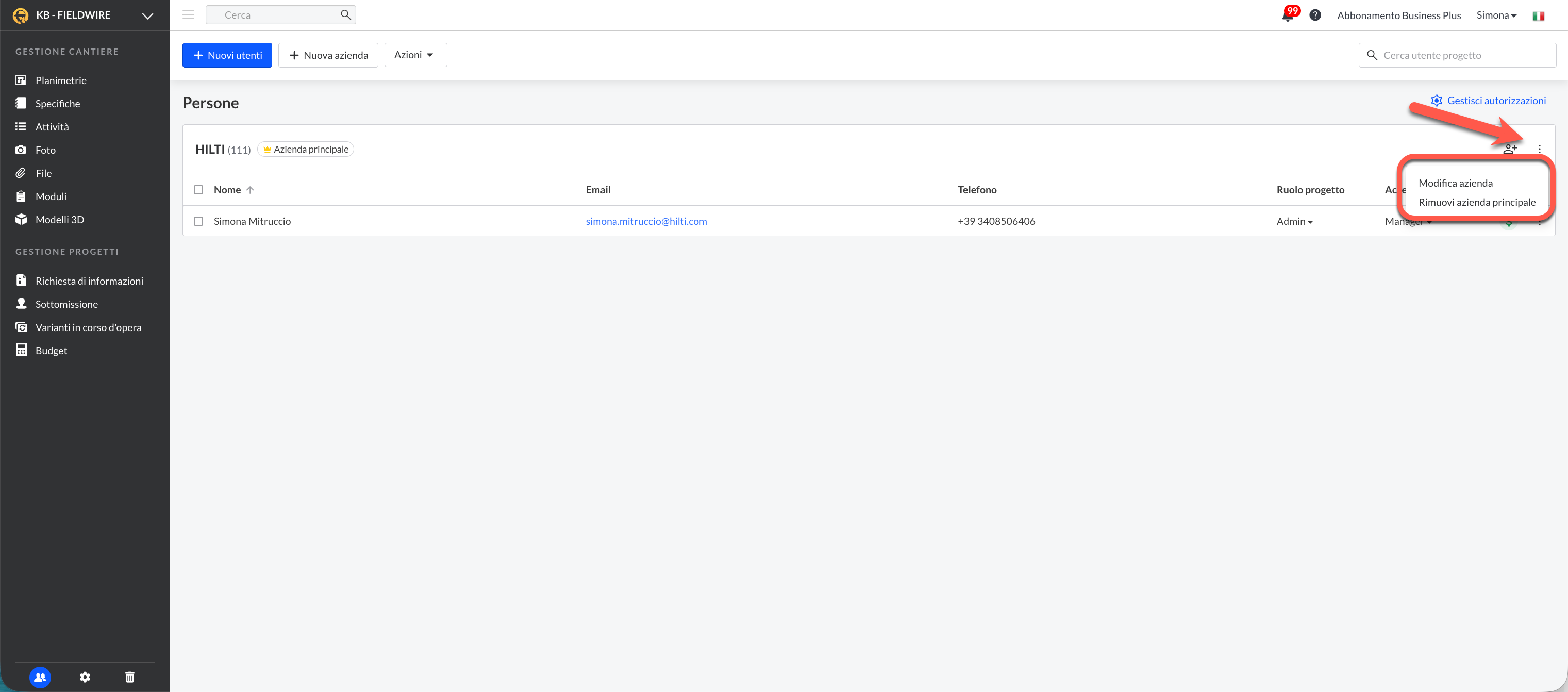Click the people icon at sidebar bottom
The image size is (1568, 692).
[x=40, y=677]
